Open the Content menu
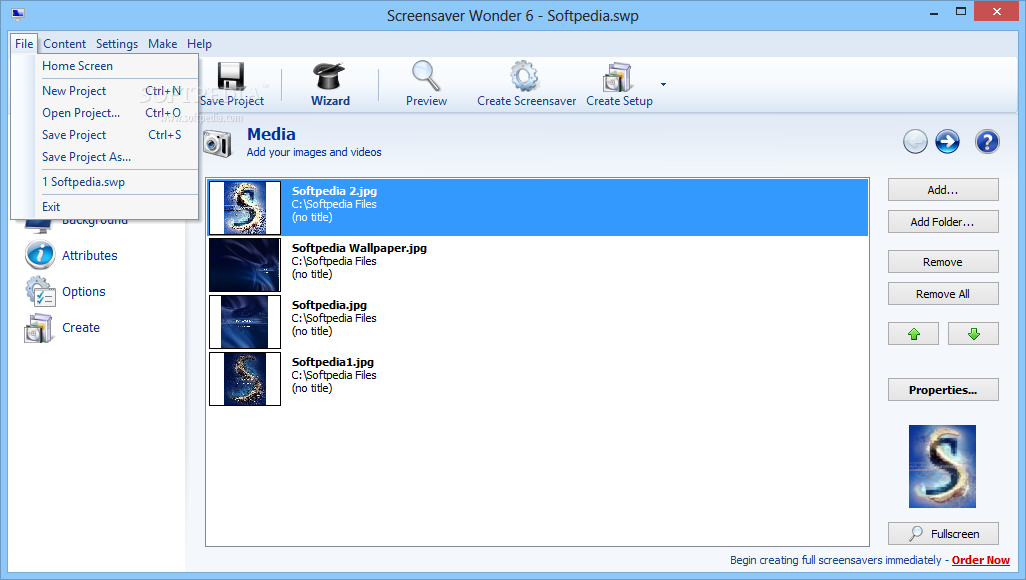Screen dimensions: 1026x580 click(x=65, y=44)
